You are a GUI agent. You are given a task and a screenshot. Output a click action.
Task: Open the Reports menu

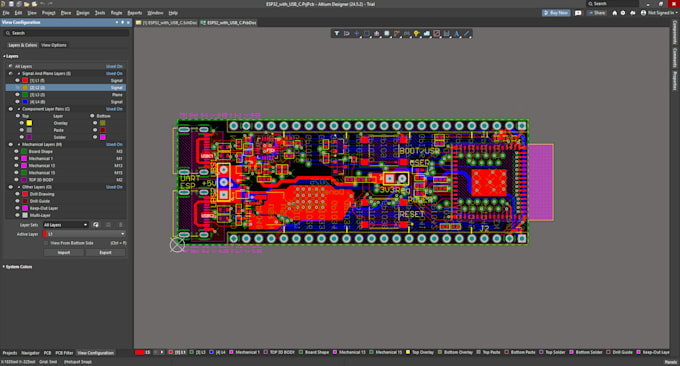134,13
